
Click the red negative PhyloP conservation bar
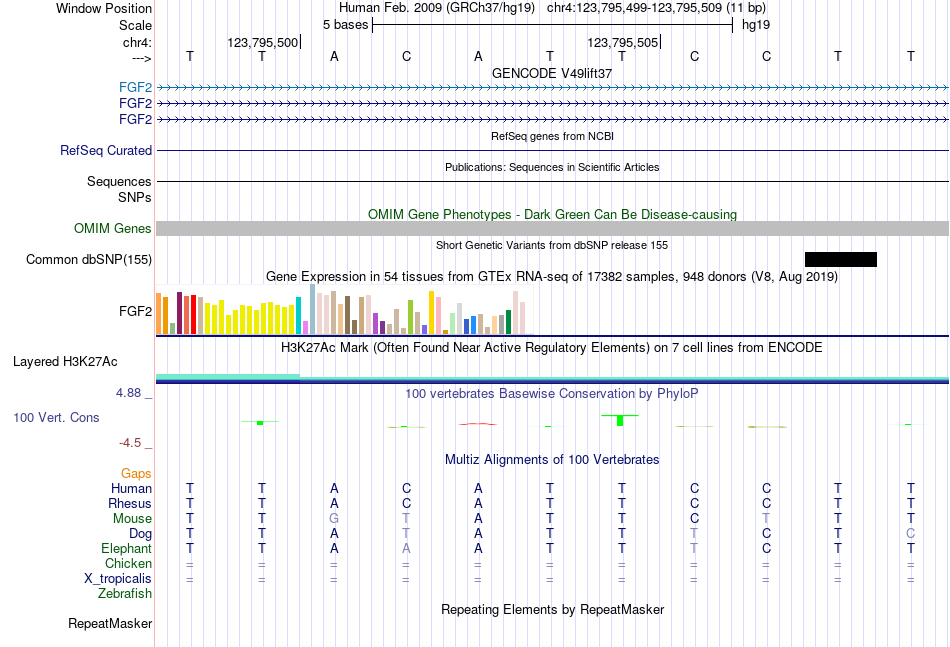click(x=478, y=424)
